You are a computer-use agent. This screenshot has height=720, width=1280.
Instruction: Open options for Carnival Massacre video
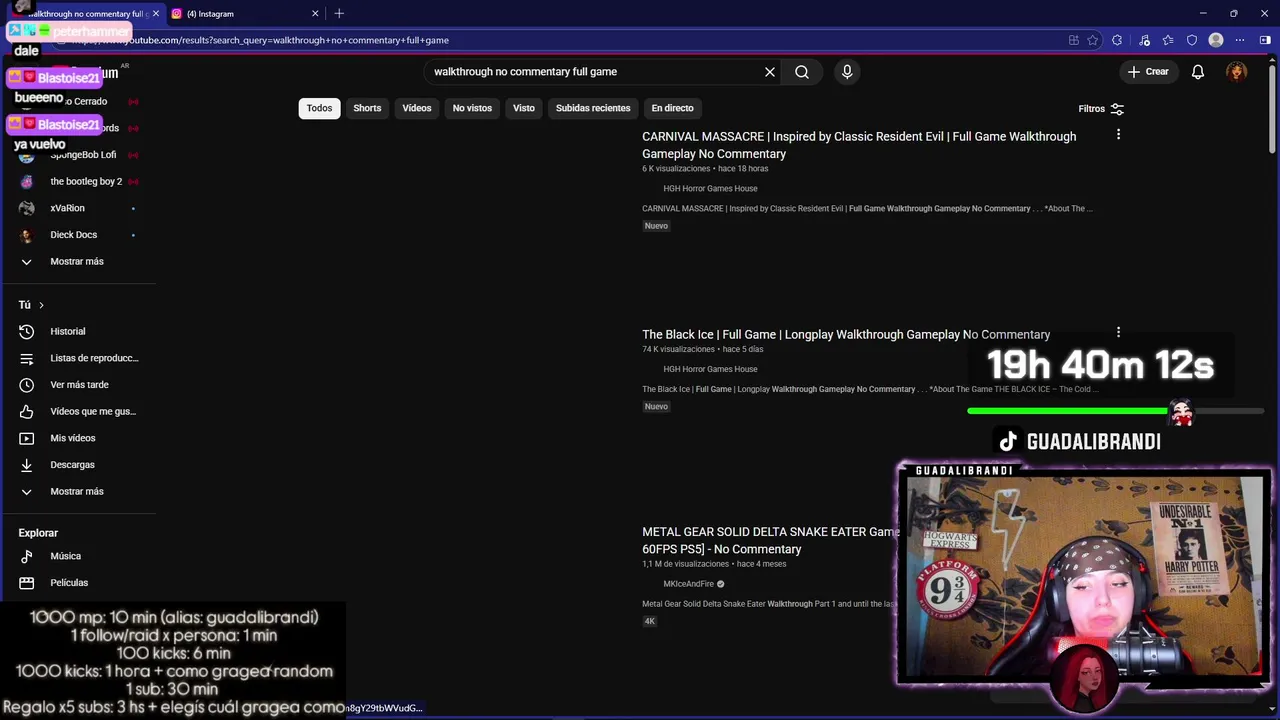click(1118, 134)
